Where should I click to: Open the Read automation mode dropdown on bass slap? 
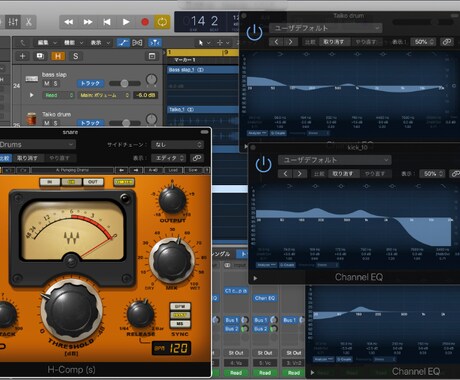[x=58, y=95]
